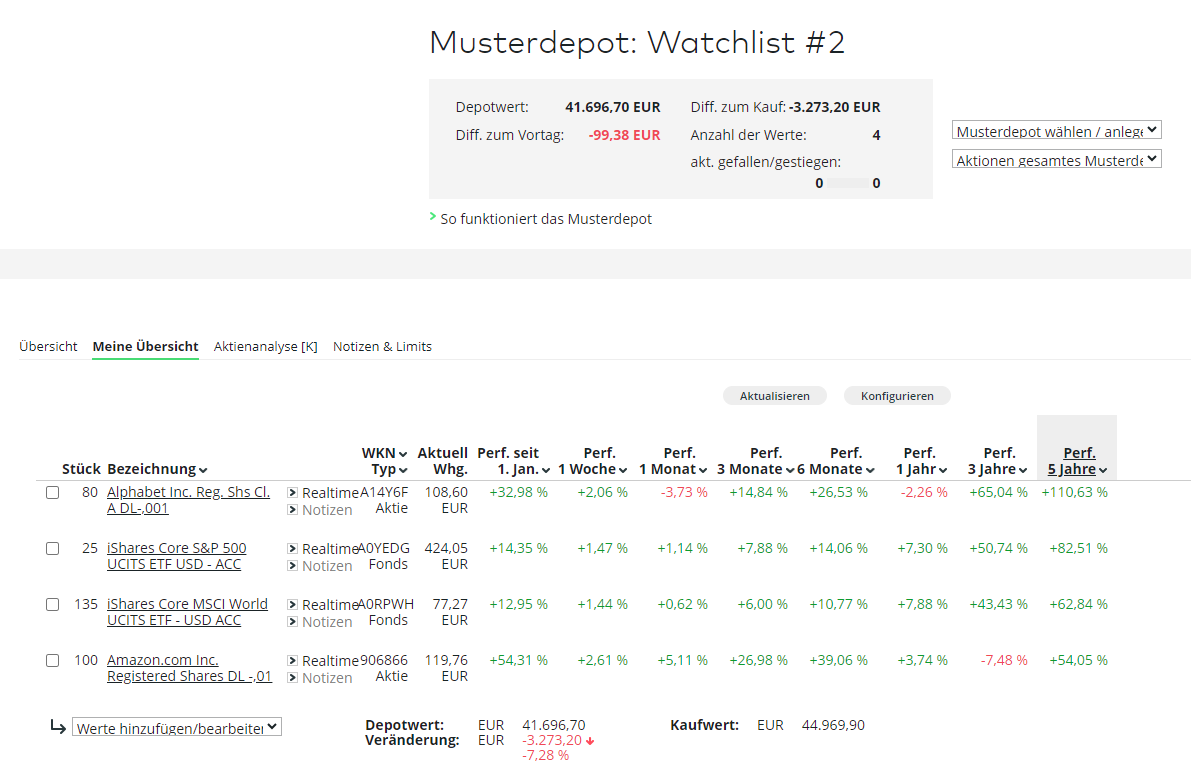Viewport: 1191px width, 762px height.
Task: Open the Aktienanalyse [K] tab
Action: pos(266,346)
